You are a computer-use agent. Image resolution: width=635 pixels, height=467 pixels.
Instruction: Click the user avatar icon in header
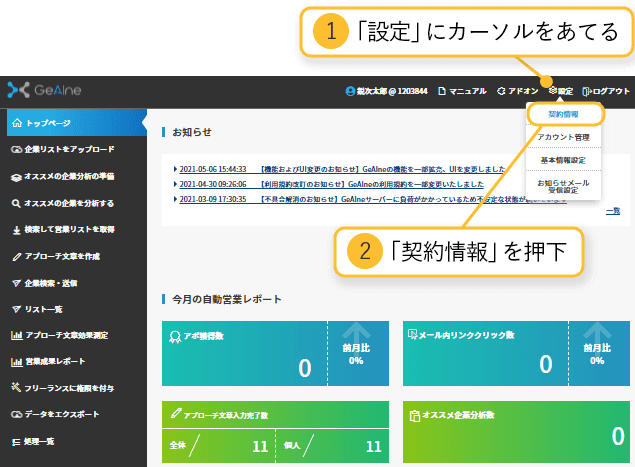350,91
